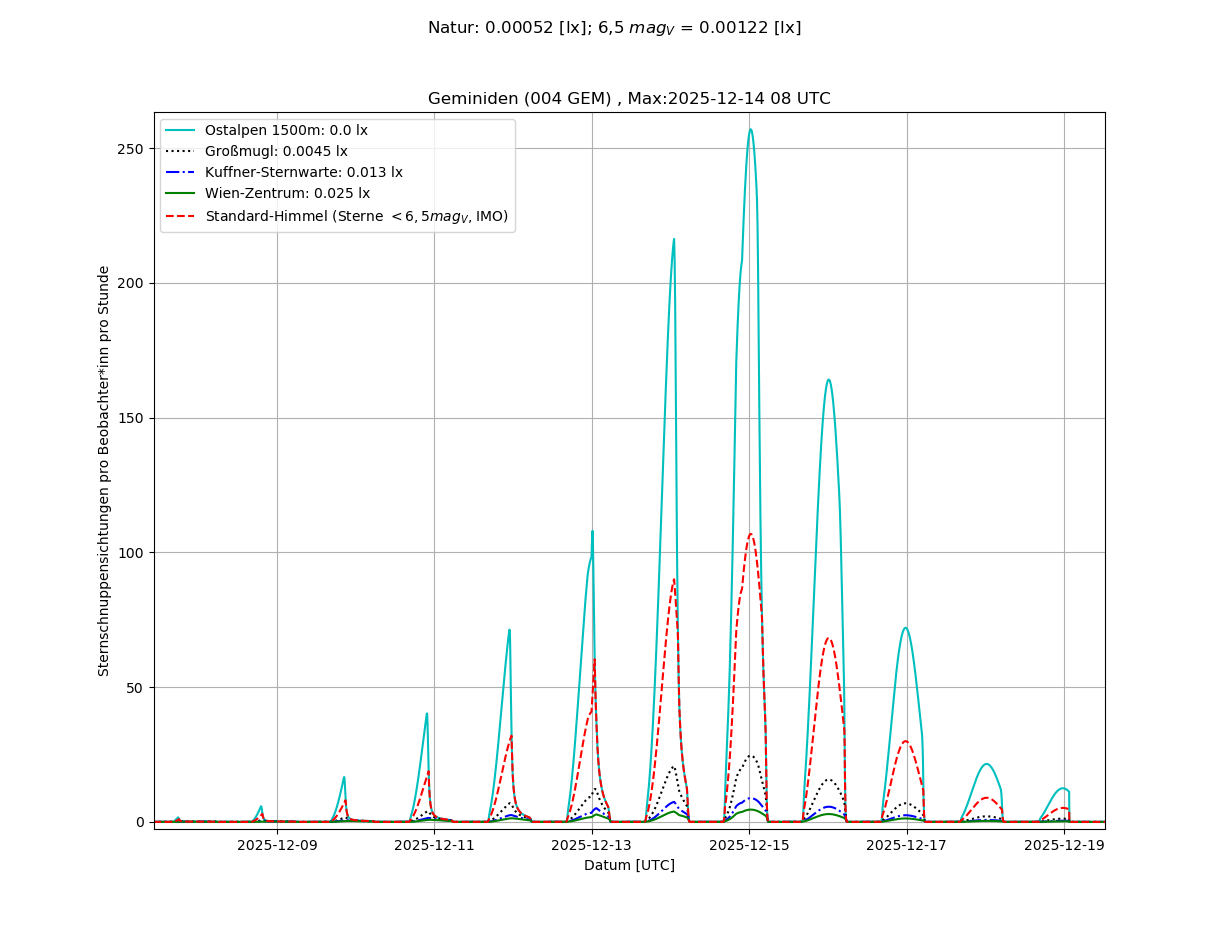Select the 2025-12-19 date tick label
This screenshot has height=932, width=1228.
click(x=1063, y=845)
